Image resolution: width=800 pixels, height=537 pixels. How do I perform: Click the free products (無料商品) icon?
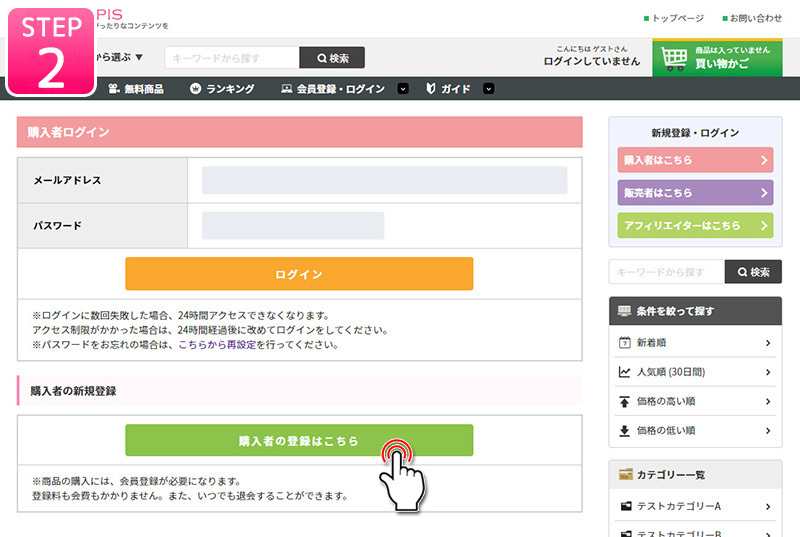(x=114, y=89)
